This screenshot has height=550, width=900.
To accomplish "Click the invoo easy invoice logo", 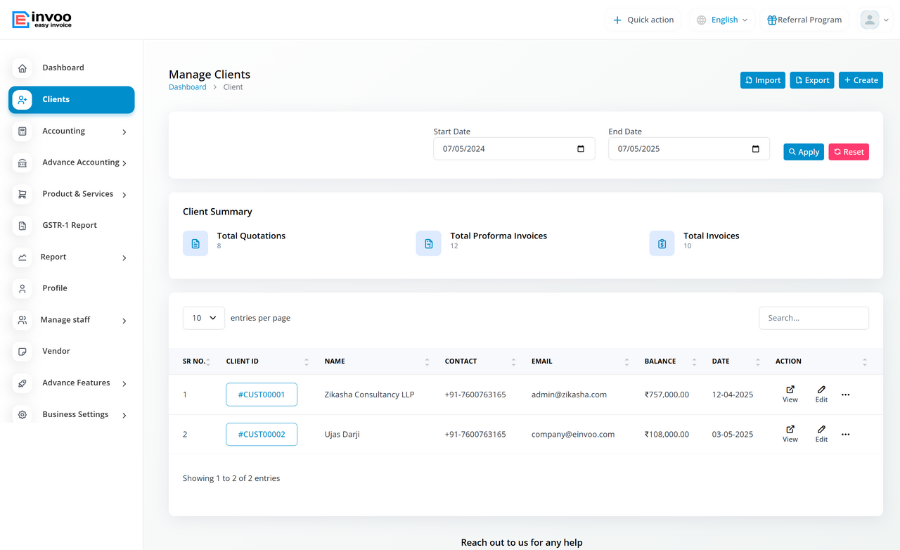I will (42, 20).
